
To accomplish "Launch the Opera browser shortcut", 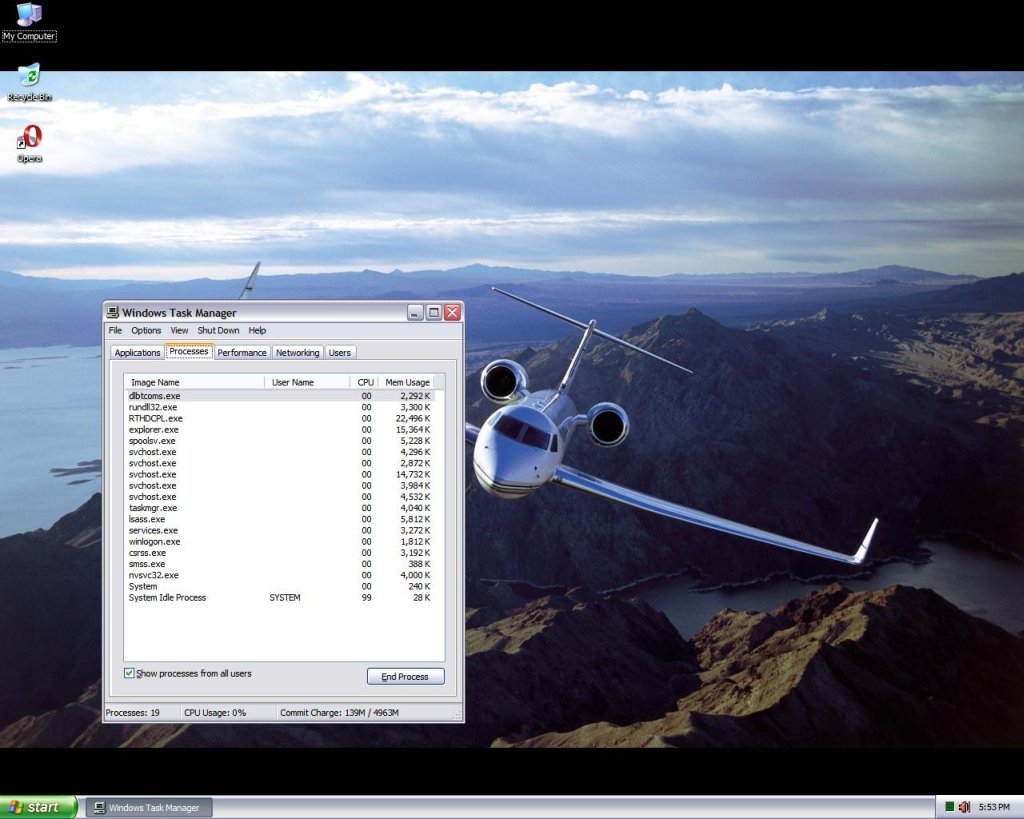I will pyautogui.click(x=30, y=138).
